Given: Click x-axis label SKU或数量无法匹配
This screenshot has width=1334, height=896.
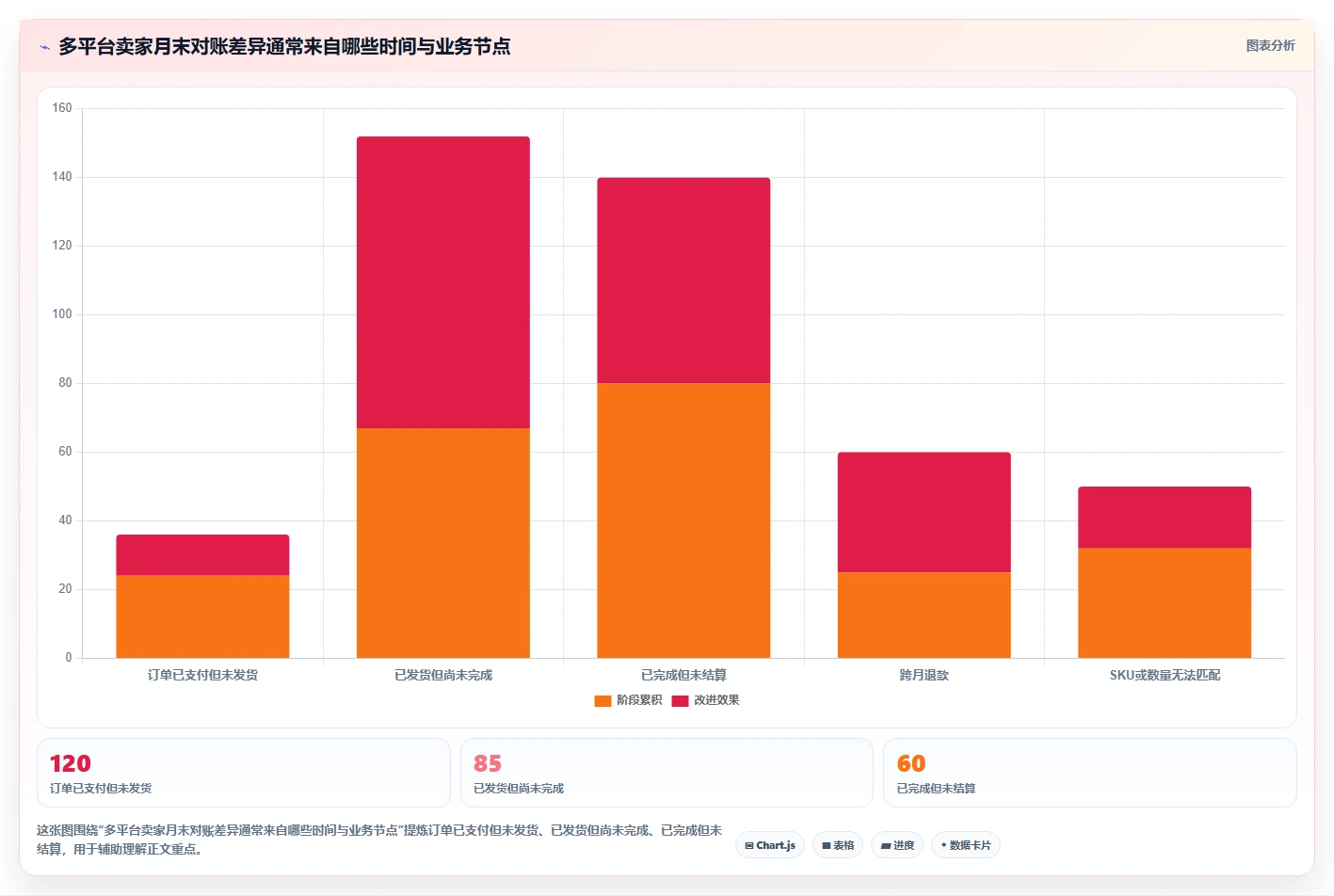Looking at the screenshot, I should (1165, 675).
